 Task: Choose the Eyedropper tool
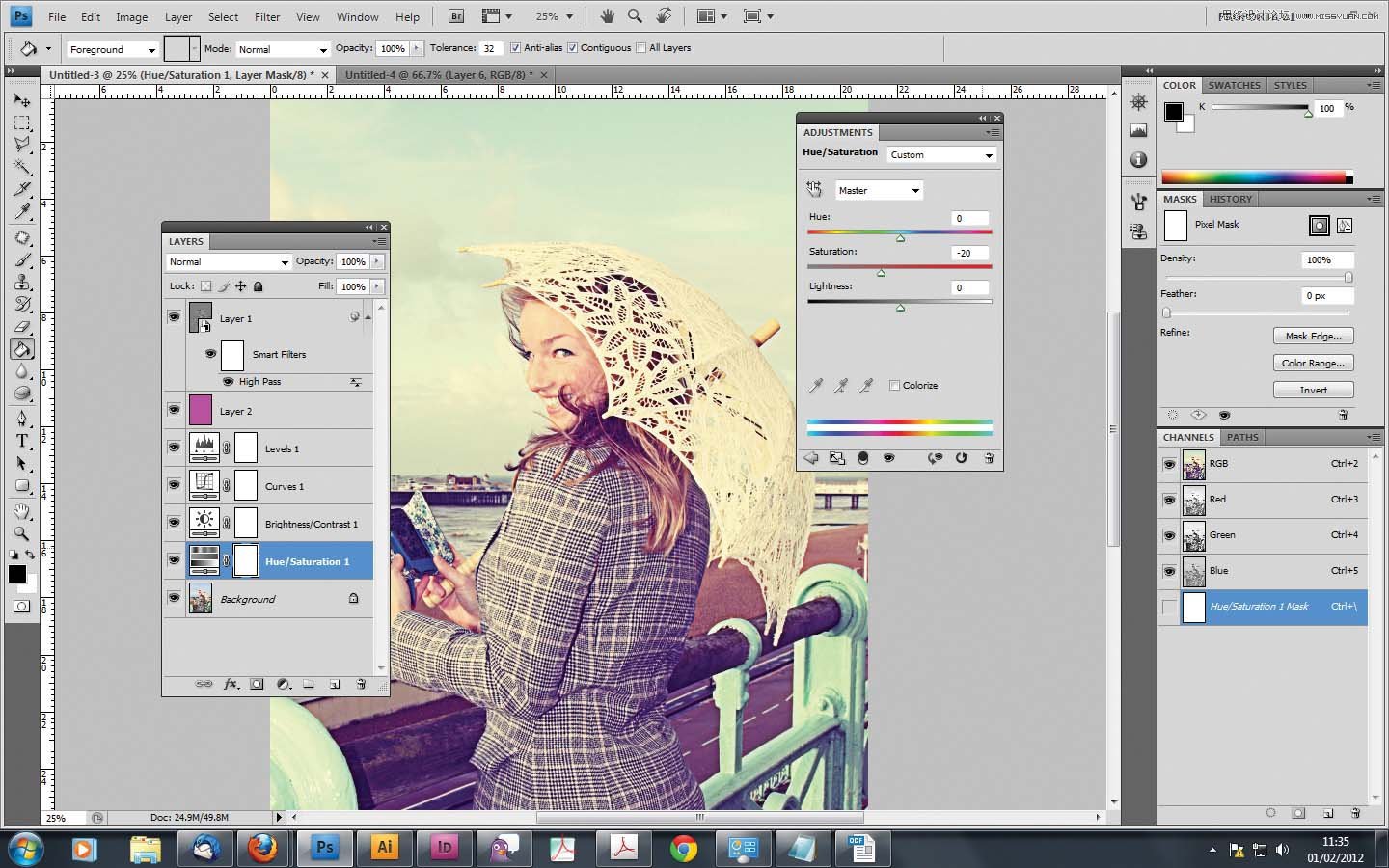point(21,212)
